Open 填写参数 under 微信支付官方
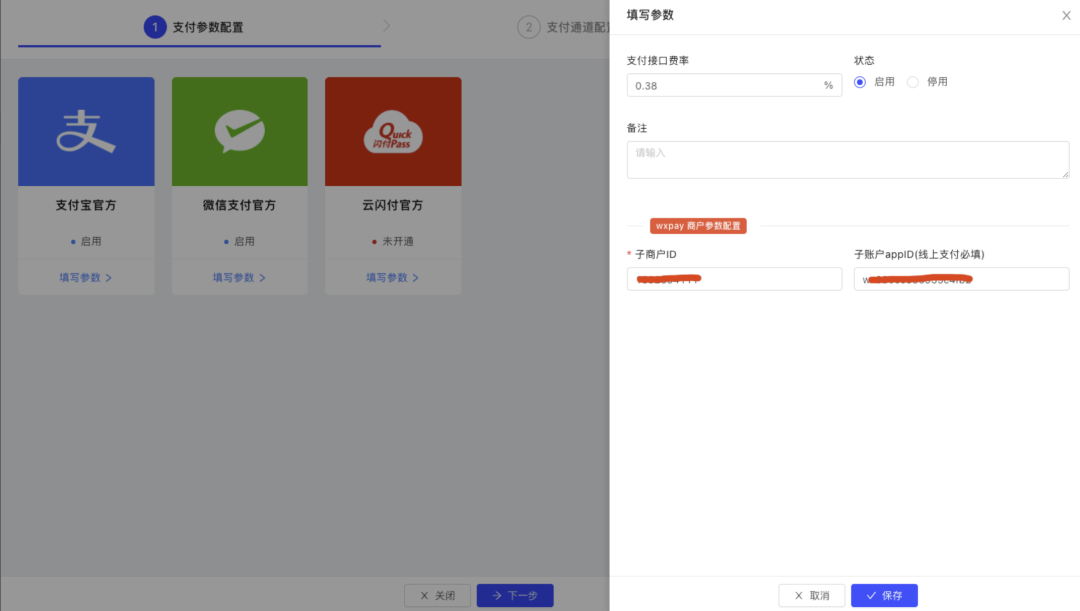This screenshot has width=1080, height=611. pos(239,277)
